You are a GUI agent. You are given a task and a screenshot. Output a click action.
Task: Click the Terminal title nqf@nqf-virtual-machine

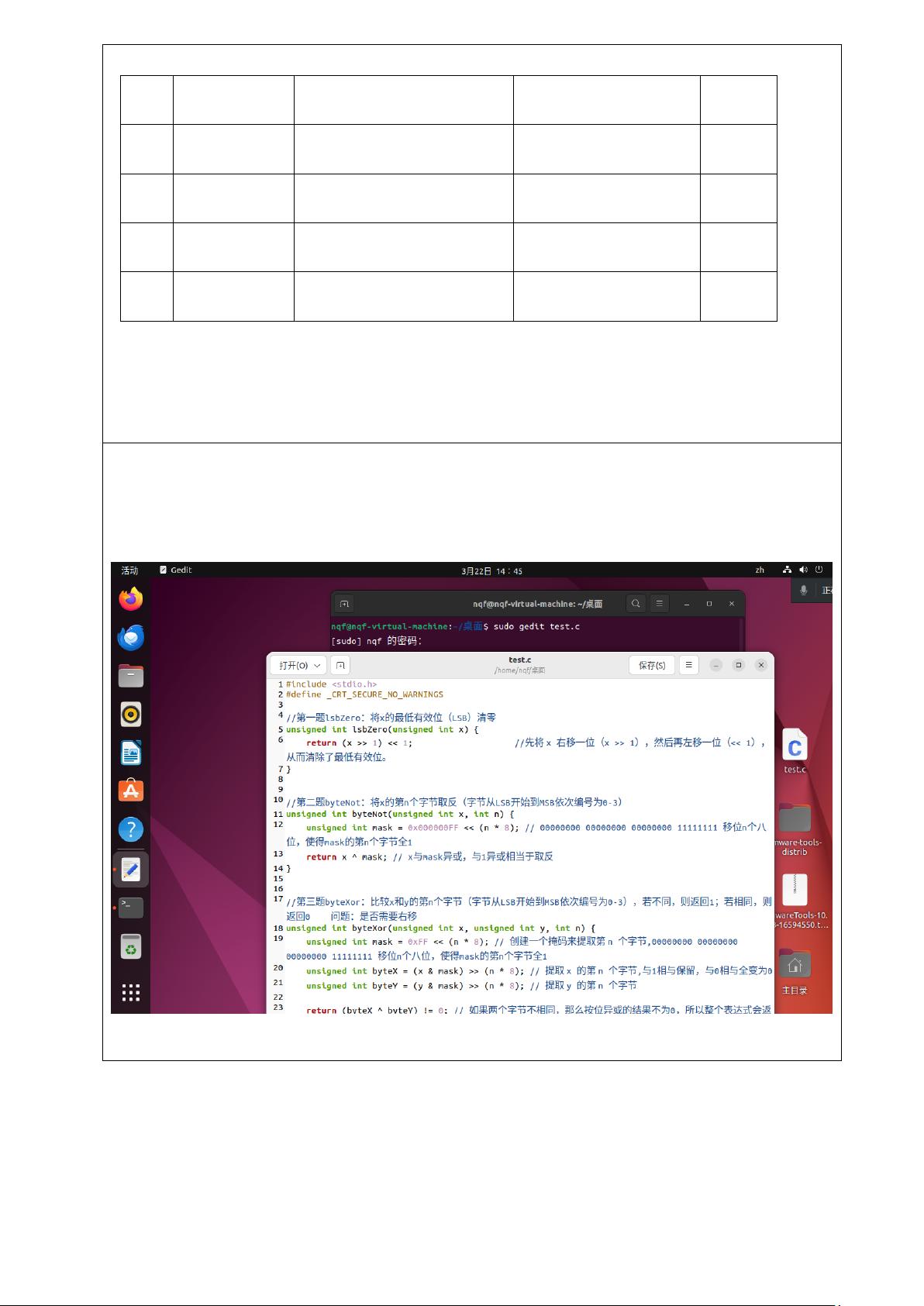[x=538, y=604]
